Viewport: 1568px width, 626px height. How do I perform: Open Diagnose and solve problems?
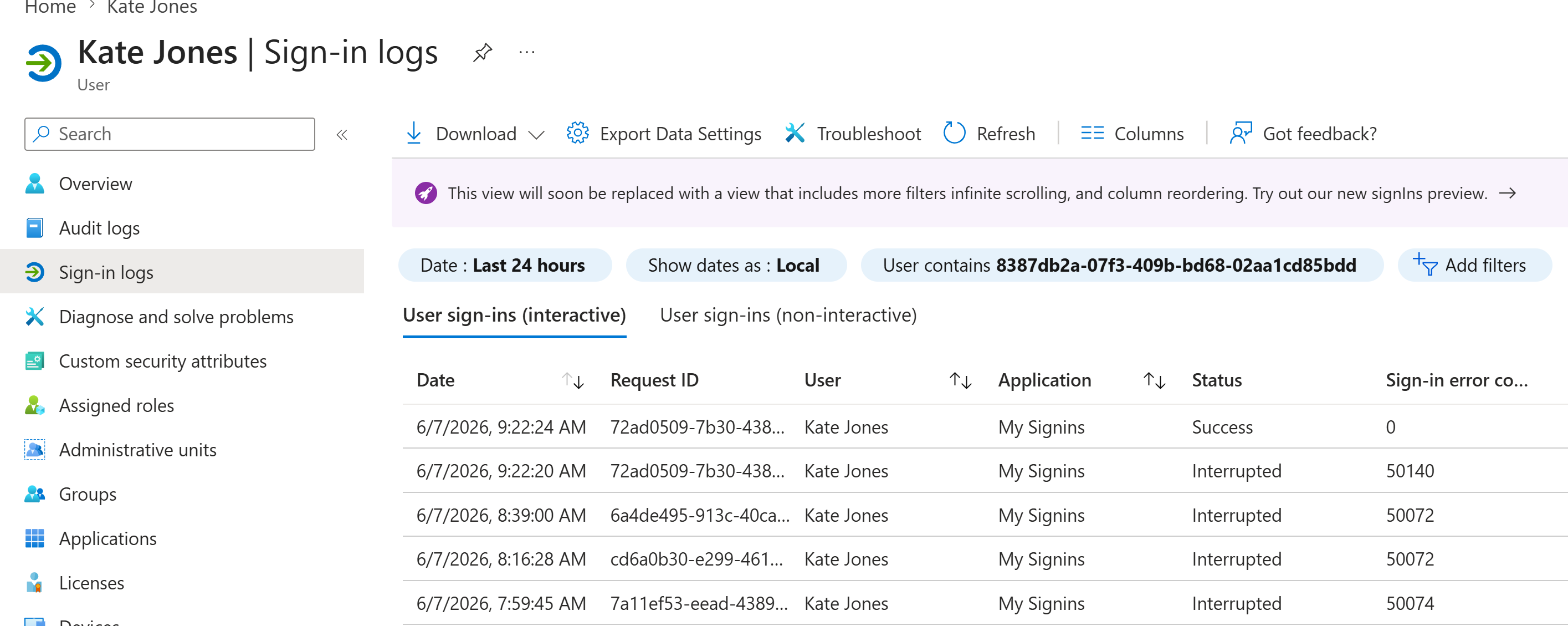[182, 317]
